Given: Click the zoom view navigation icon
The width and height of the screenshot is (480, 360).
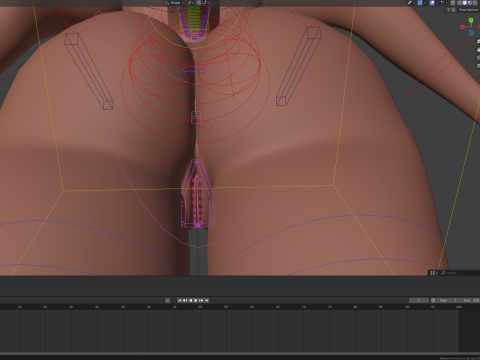Looking at the screenshot, I should coord(478,41).
